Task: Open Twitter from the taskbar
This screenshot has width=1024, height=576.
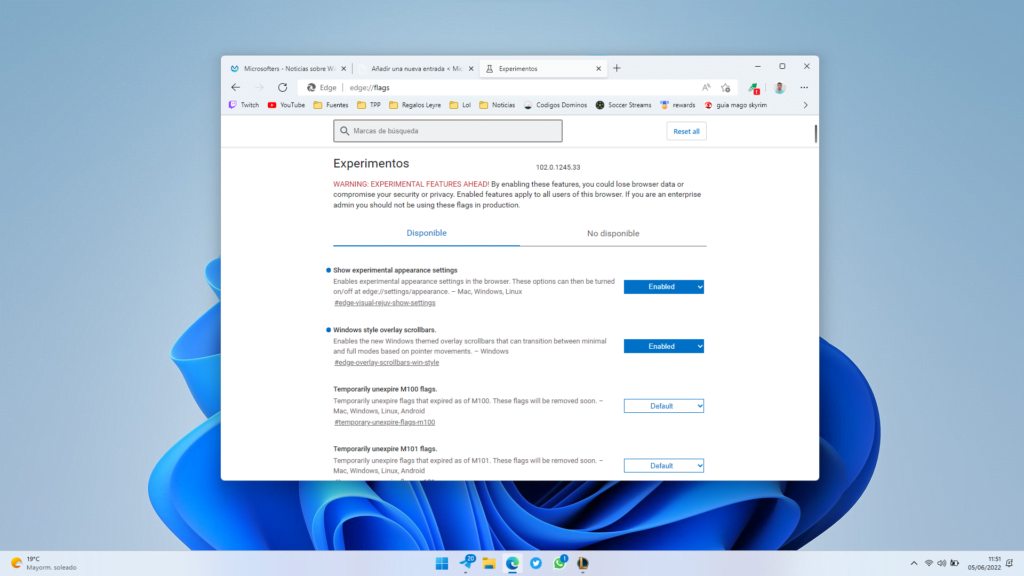Action: coord(535,564)
